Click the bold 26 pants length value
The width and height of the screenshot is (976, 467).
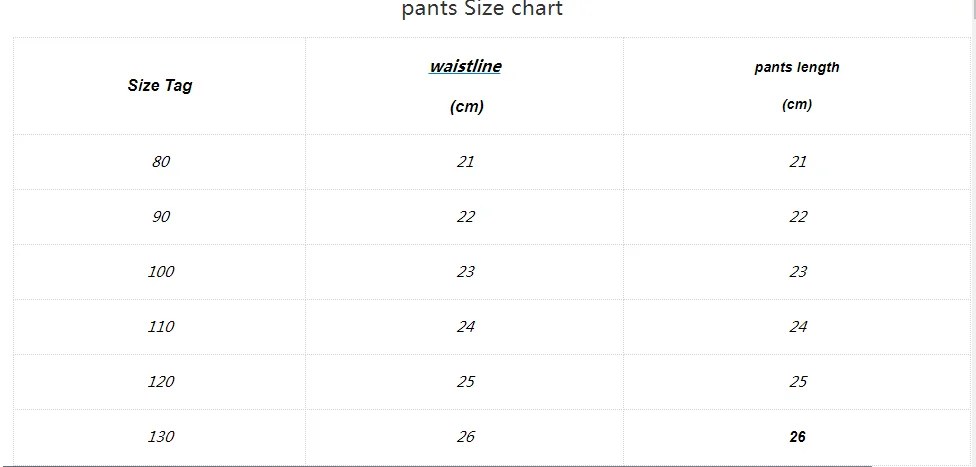click(797, 436)
